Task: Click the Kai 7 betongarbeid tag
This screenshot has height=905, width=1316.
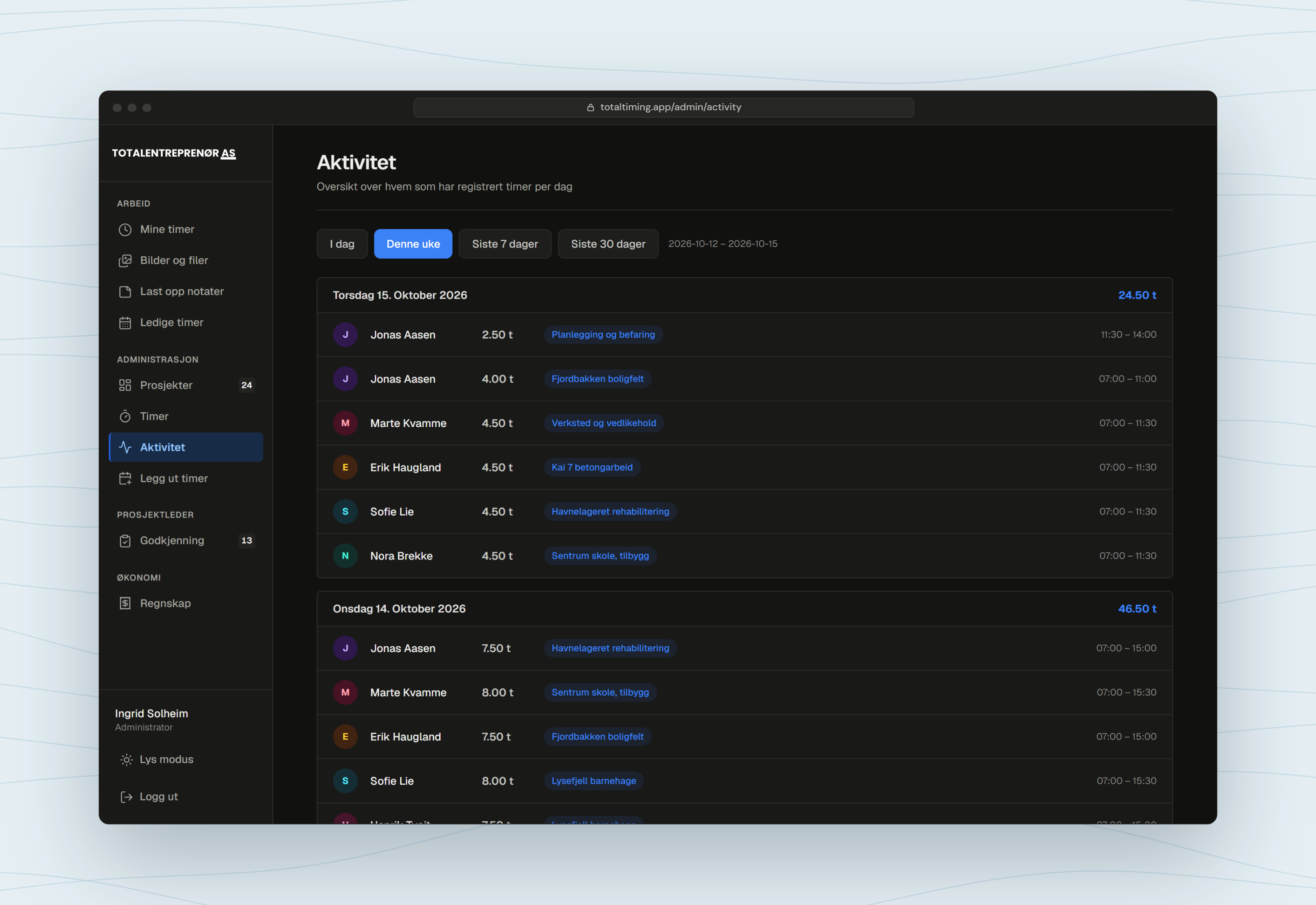Action: point(592,467)
